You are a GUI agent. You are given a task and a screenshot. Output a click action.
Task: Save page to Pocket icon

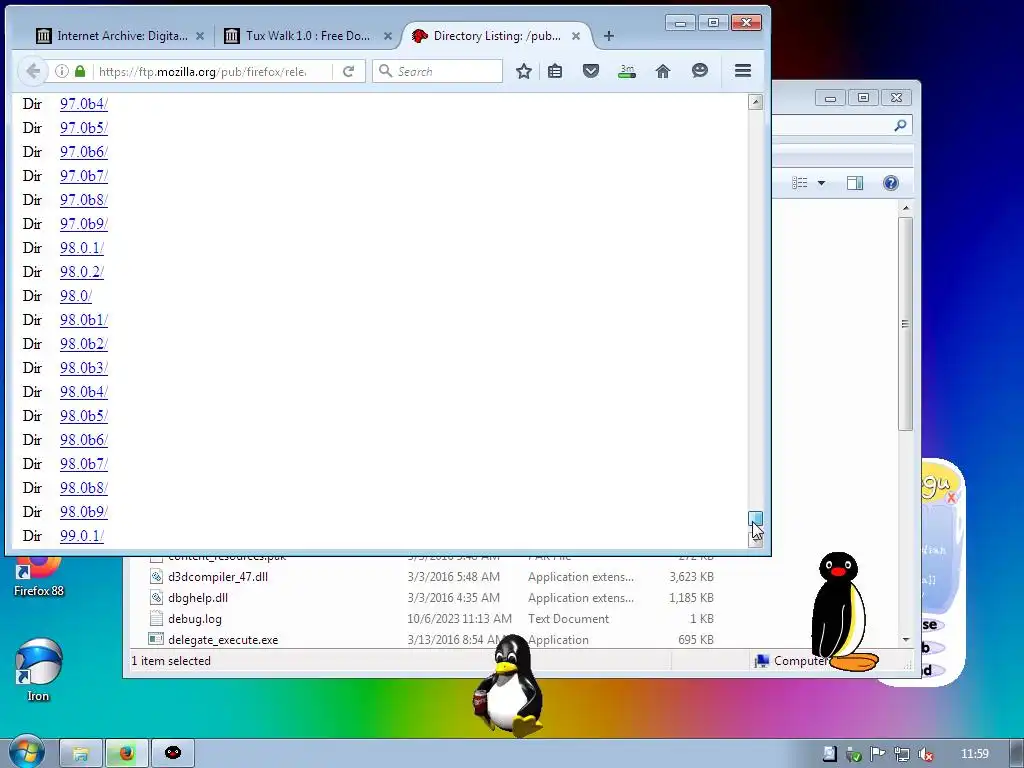[591, 71]
